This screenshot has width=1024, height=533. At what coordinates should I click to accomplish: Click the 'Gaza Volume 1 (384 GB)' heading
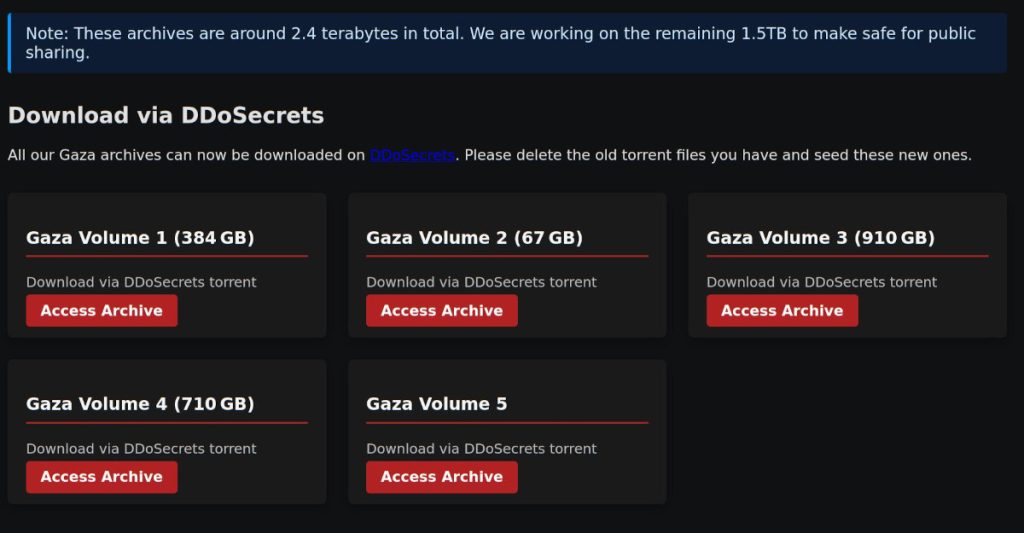point(140,238)
